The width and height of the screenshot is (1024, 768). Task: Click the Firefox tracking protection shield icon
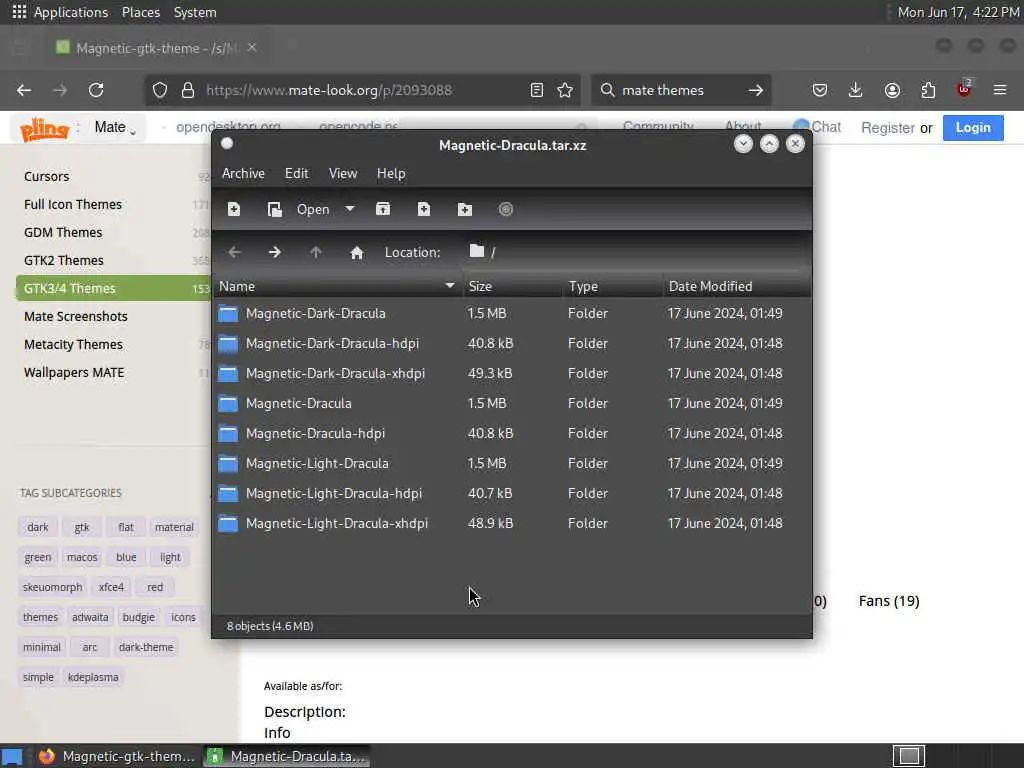(160, 90)
